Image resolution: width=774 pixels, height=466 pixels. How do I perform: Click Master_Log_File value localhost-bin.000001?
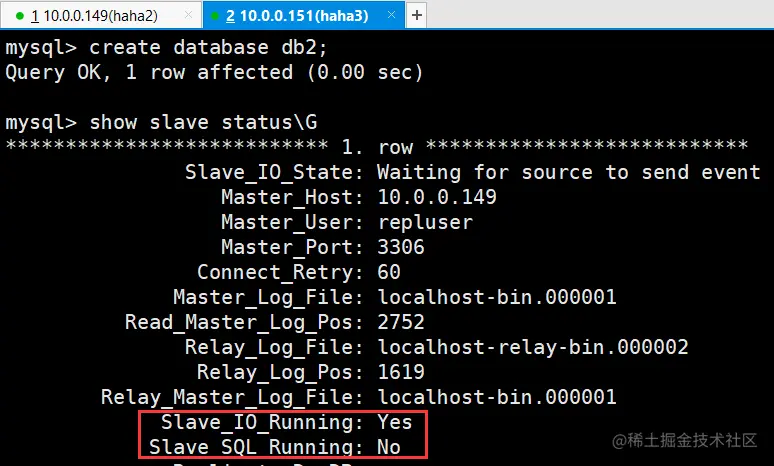click(x=497, y=297)
